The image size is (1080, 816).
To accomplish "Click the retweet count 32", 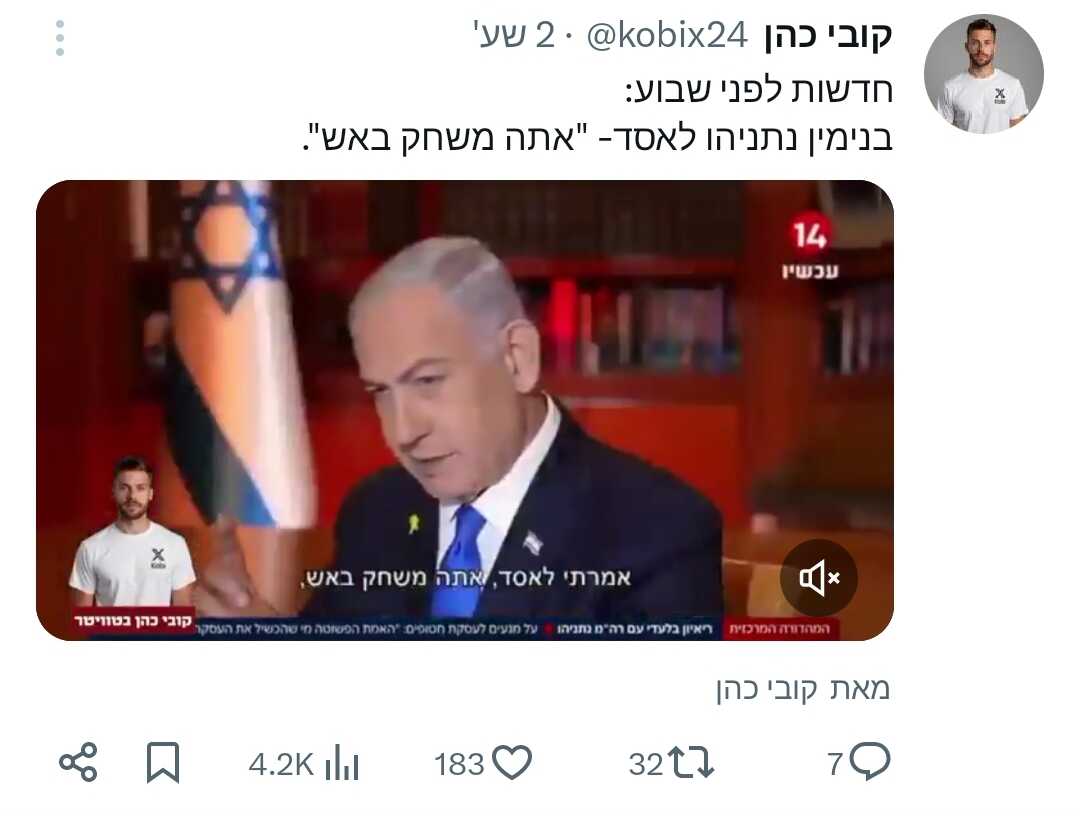I will click(646, 764).
